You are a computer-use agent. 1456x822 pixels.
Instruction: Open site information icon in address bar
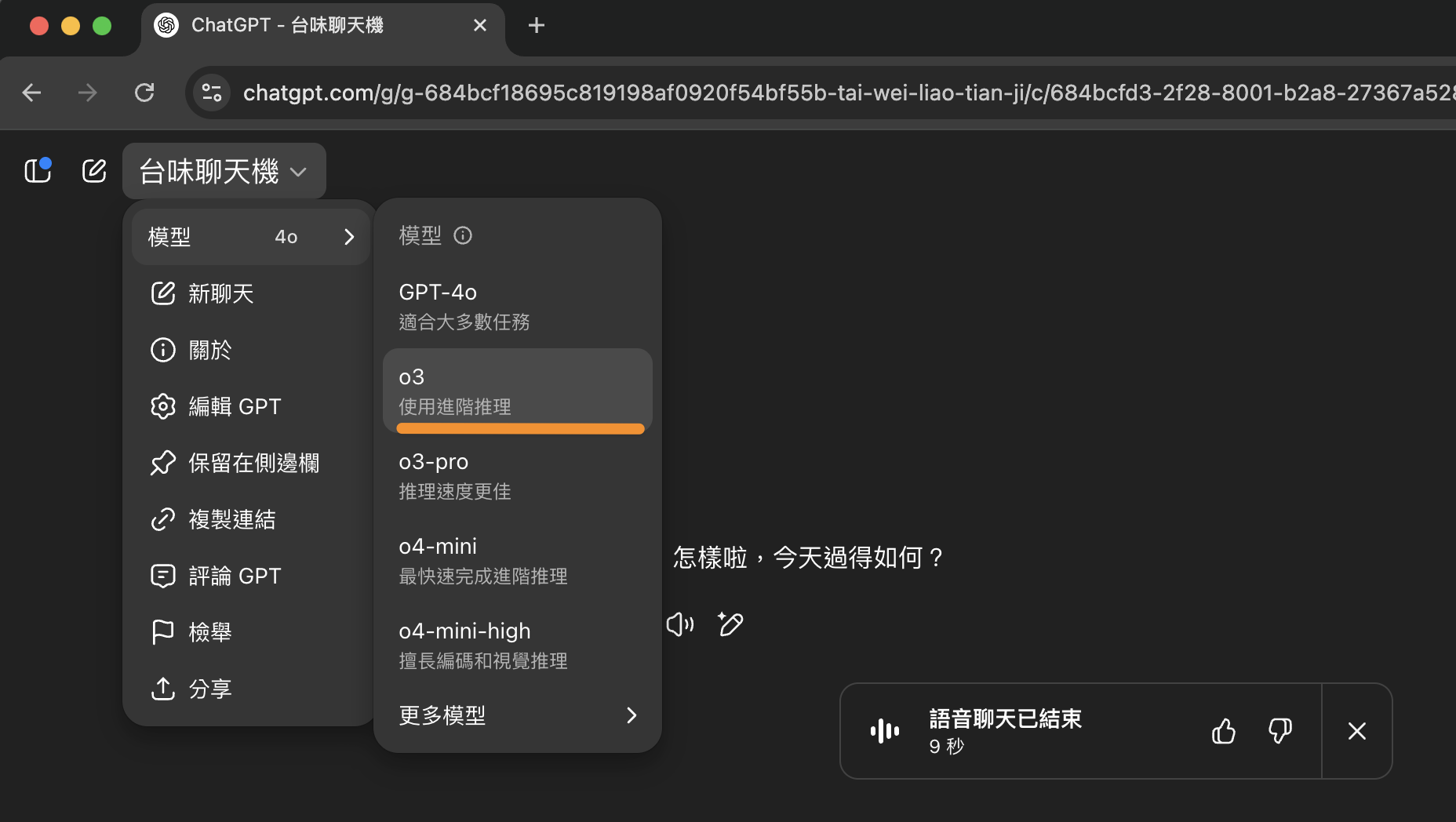pyautogui.click(x=212, y=93)
